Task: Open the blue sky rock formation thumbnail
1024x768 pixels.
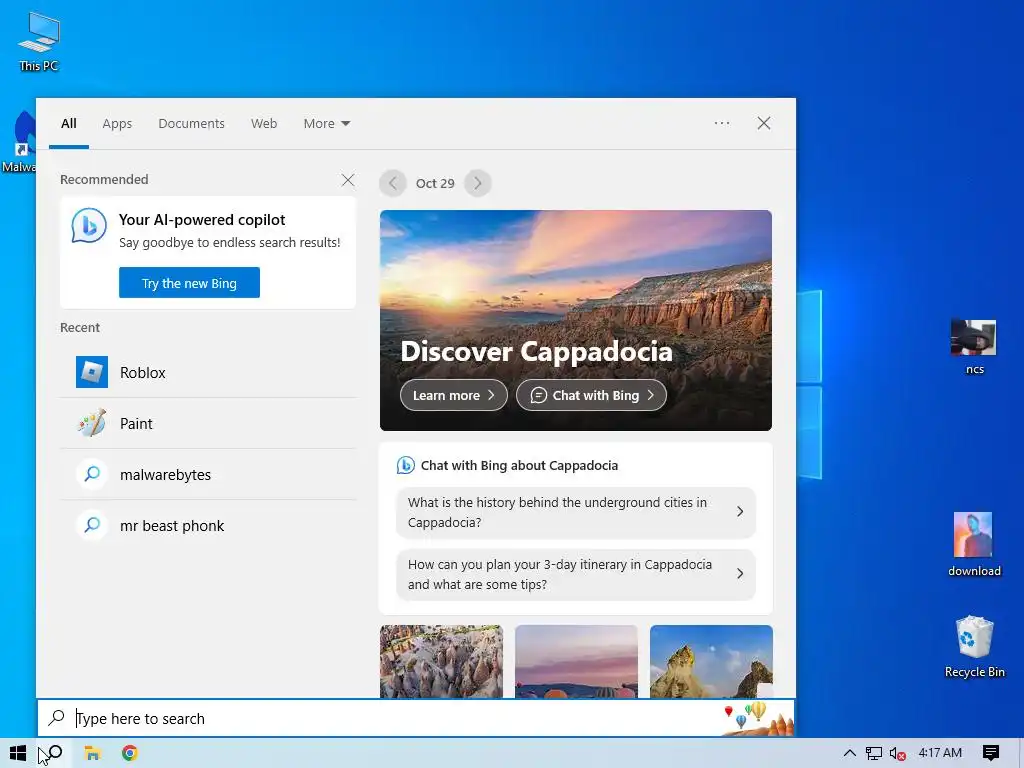Action: tap(711, 662)
